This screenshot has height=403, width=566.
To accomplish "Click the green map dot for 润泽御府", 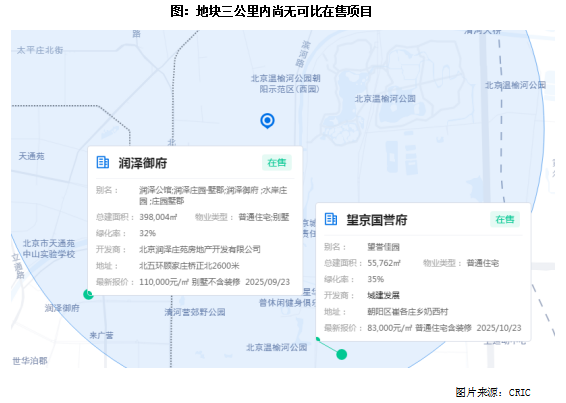I will coord(88,294).
